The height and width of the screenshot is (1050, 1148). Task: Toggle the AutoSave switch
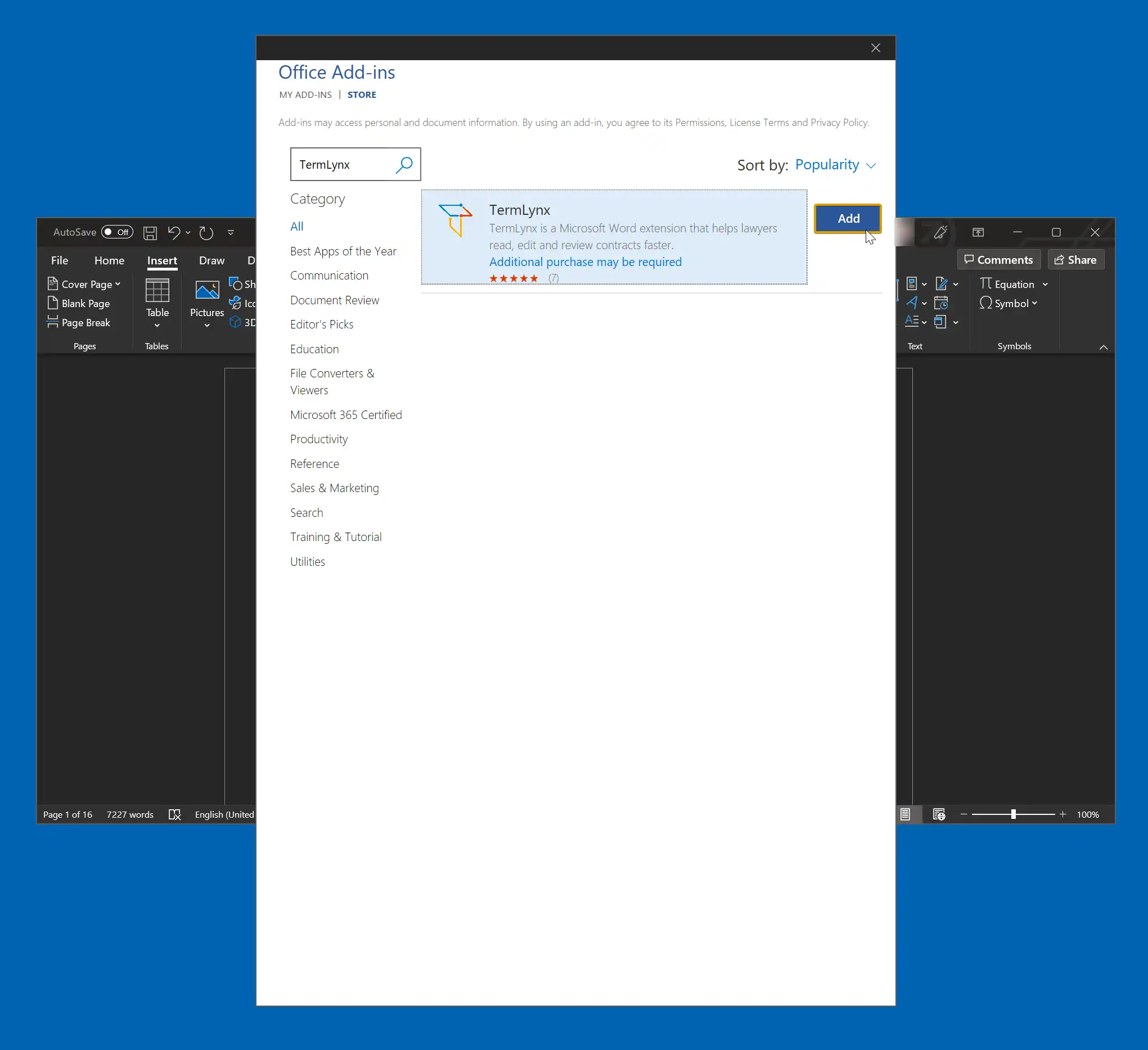(118, 232)
